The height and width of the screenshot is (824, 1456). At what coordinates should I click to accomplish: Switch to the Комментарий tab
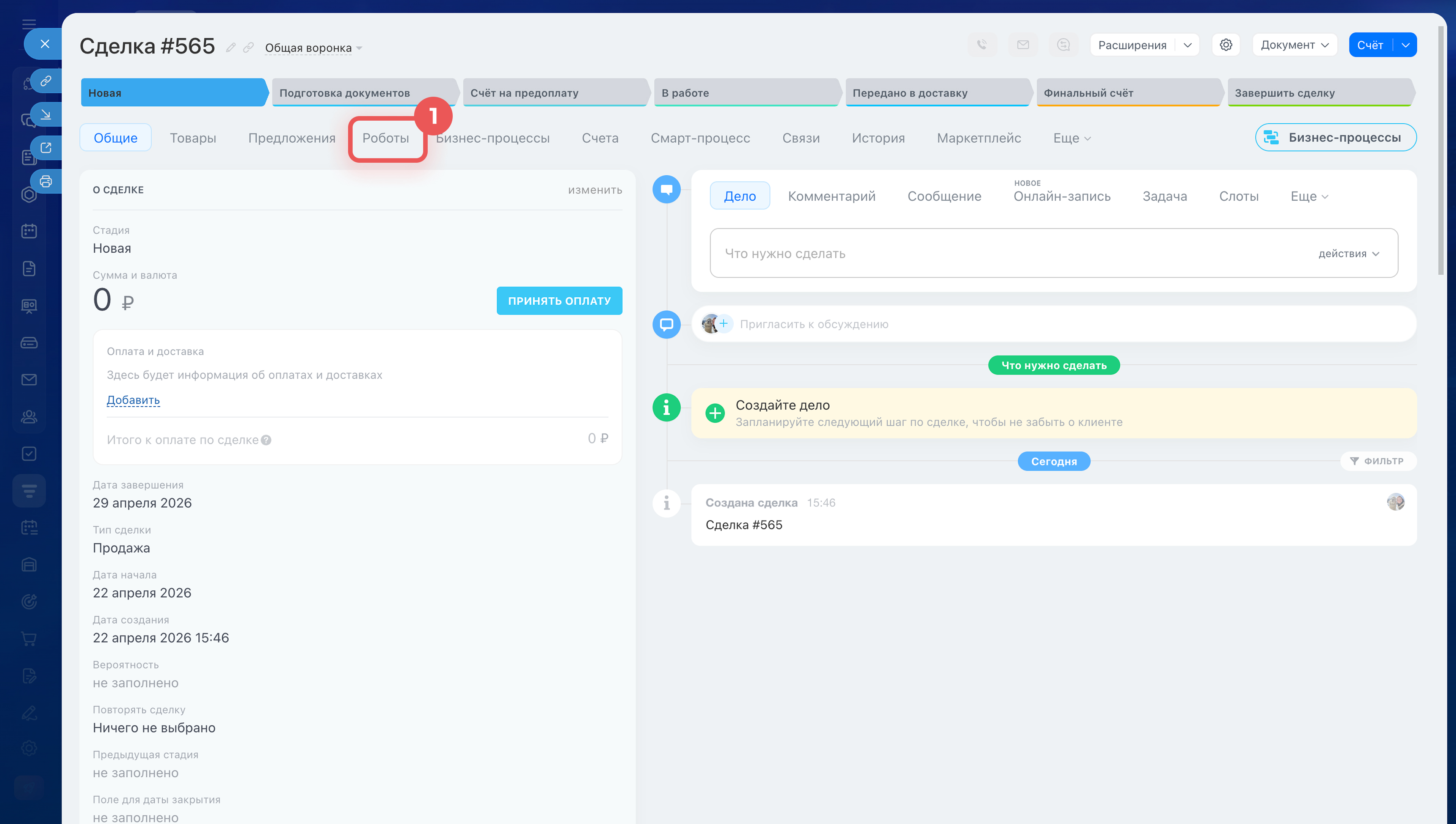[x=831, y=197]
